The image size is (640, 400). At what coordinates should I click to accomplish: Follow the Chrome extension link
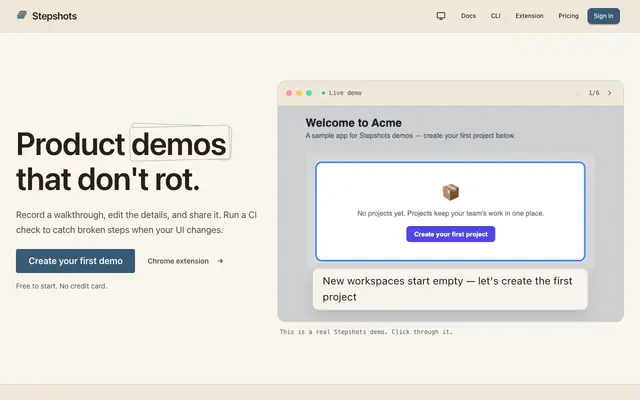pos(185,261)
